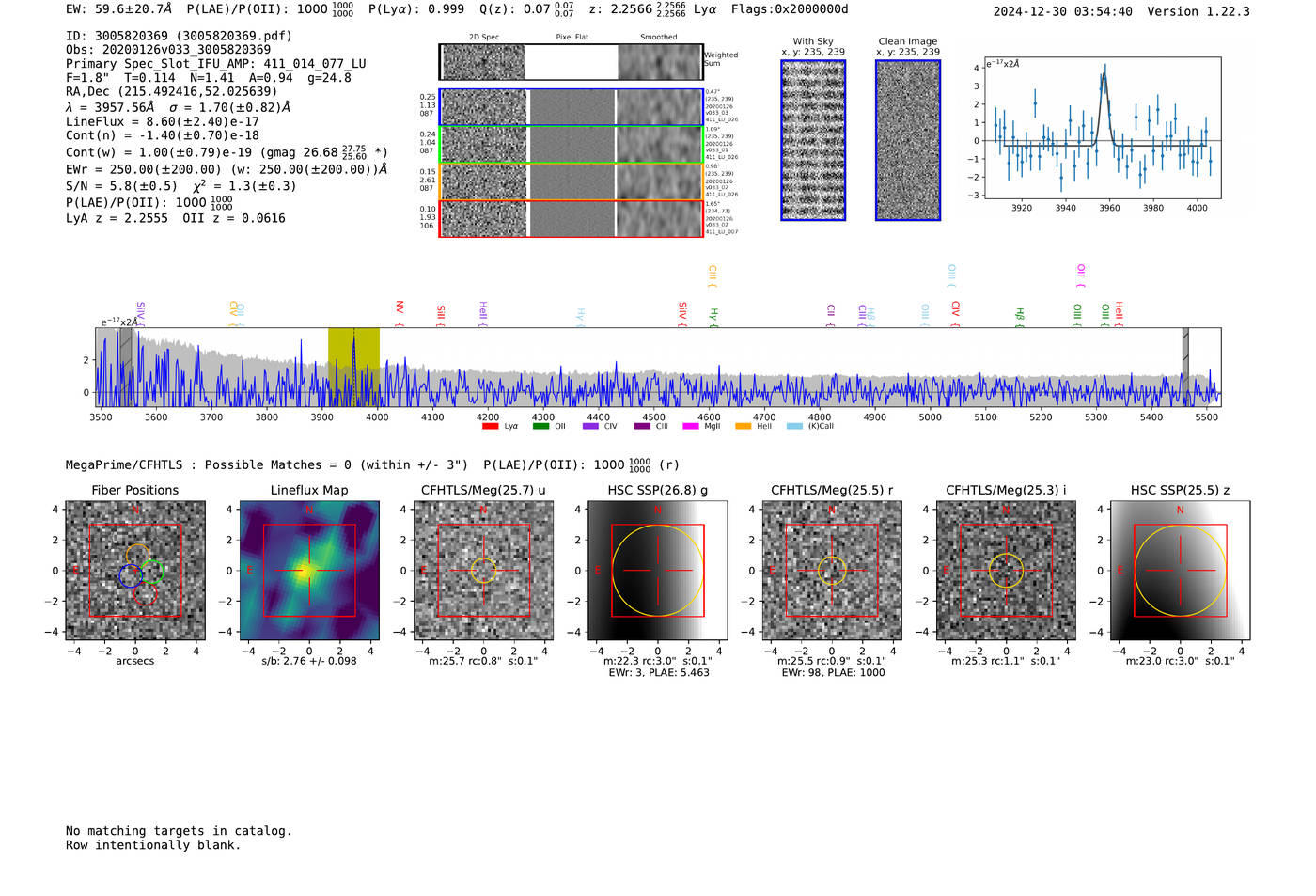The width and height of the screenshot is (1316, 896).
Task: Click the EWr = 250.00(±200.00) line
Action: click(227, 169)
